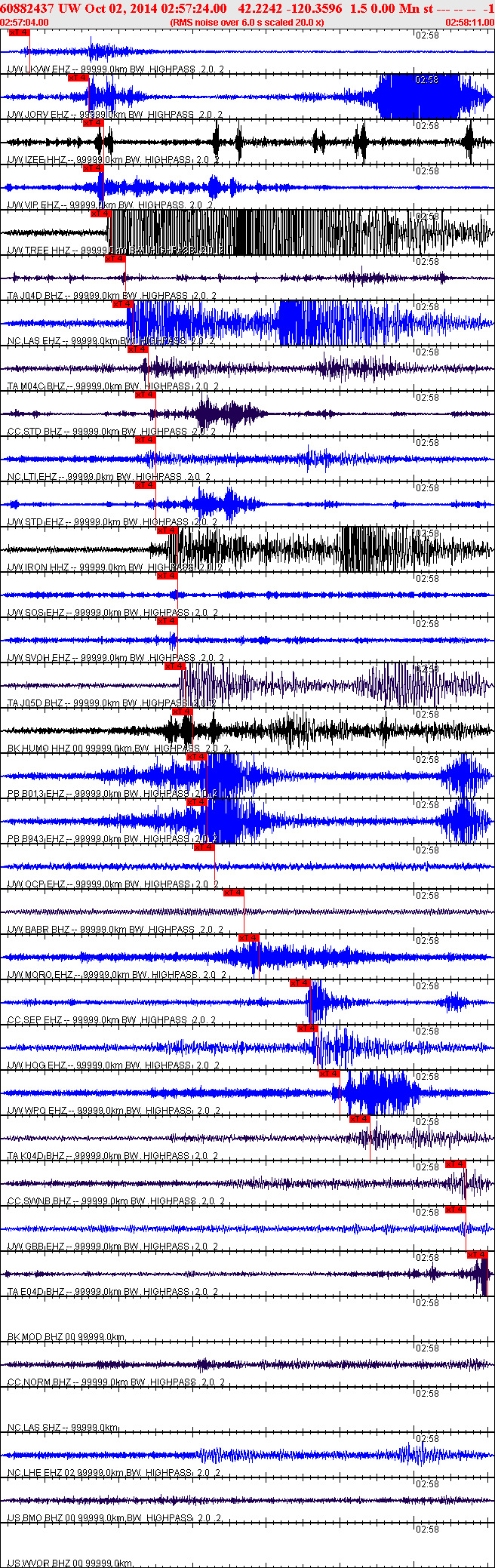Select the UW IRON HHZ station label
Screen dimensions: 495x1568
pos(115,567)
